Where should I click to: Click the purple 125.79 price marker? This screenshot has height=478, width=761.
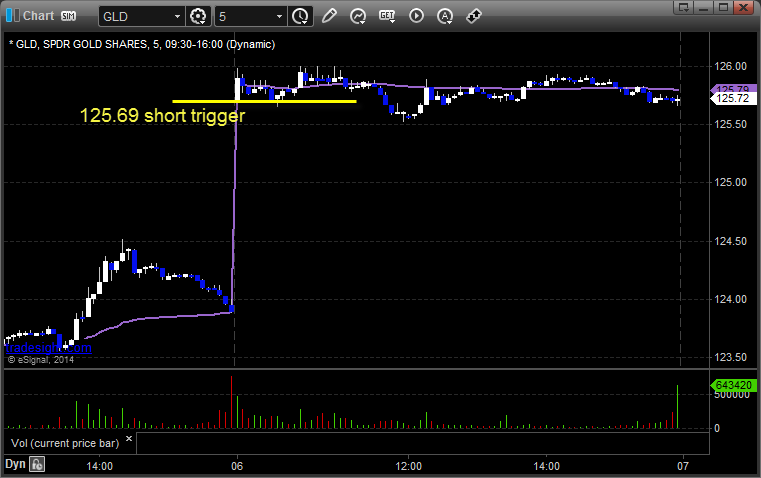coord(733,89)
